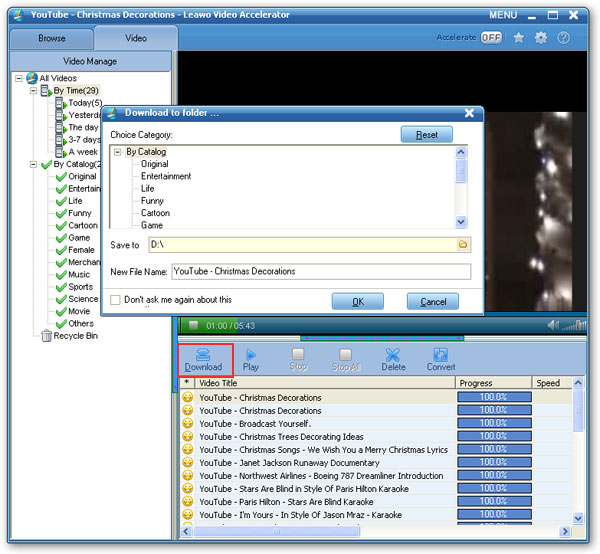
Task: Click the Cancel button in dialog
Action: tap(433, 301)
